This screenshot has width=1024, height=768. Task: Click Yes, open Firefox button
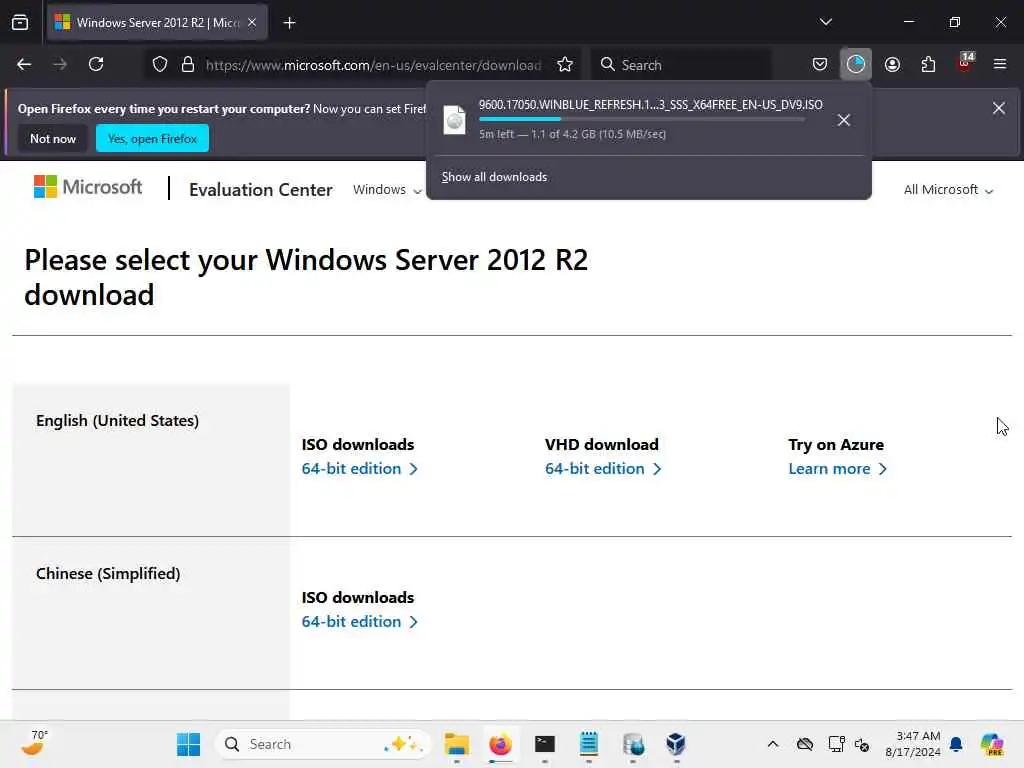coord(152,138)
